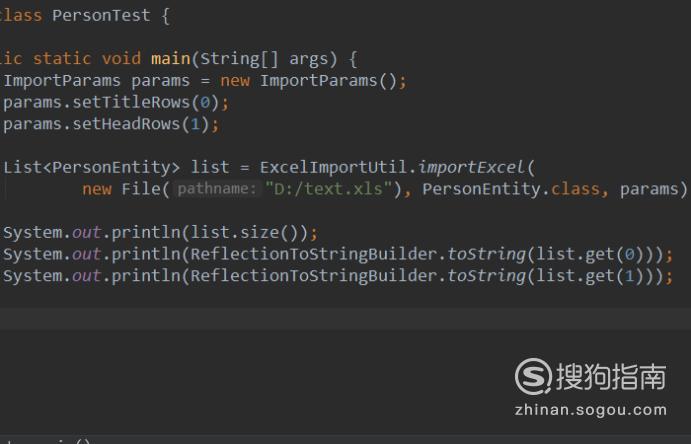Click the 搜狗指南 watermark text
Screen dimensions: 691x444
point(610,377)
